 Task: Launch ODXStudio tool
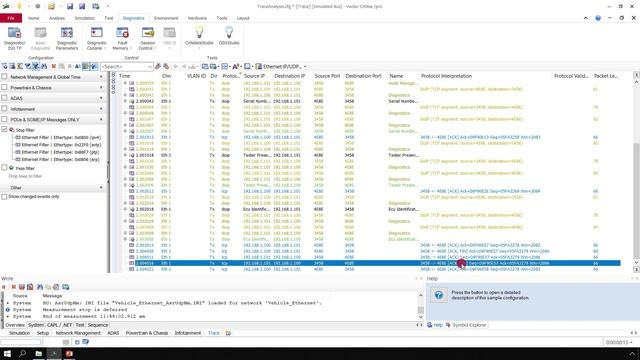(x=229, y=36)
